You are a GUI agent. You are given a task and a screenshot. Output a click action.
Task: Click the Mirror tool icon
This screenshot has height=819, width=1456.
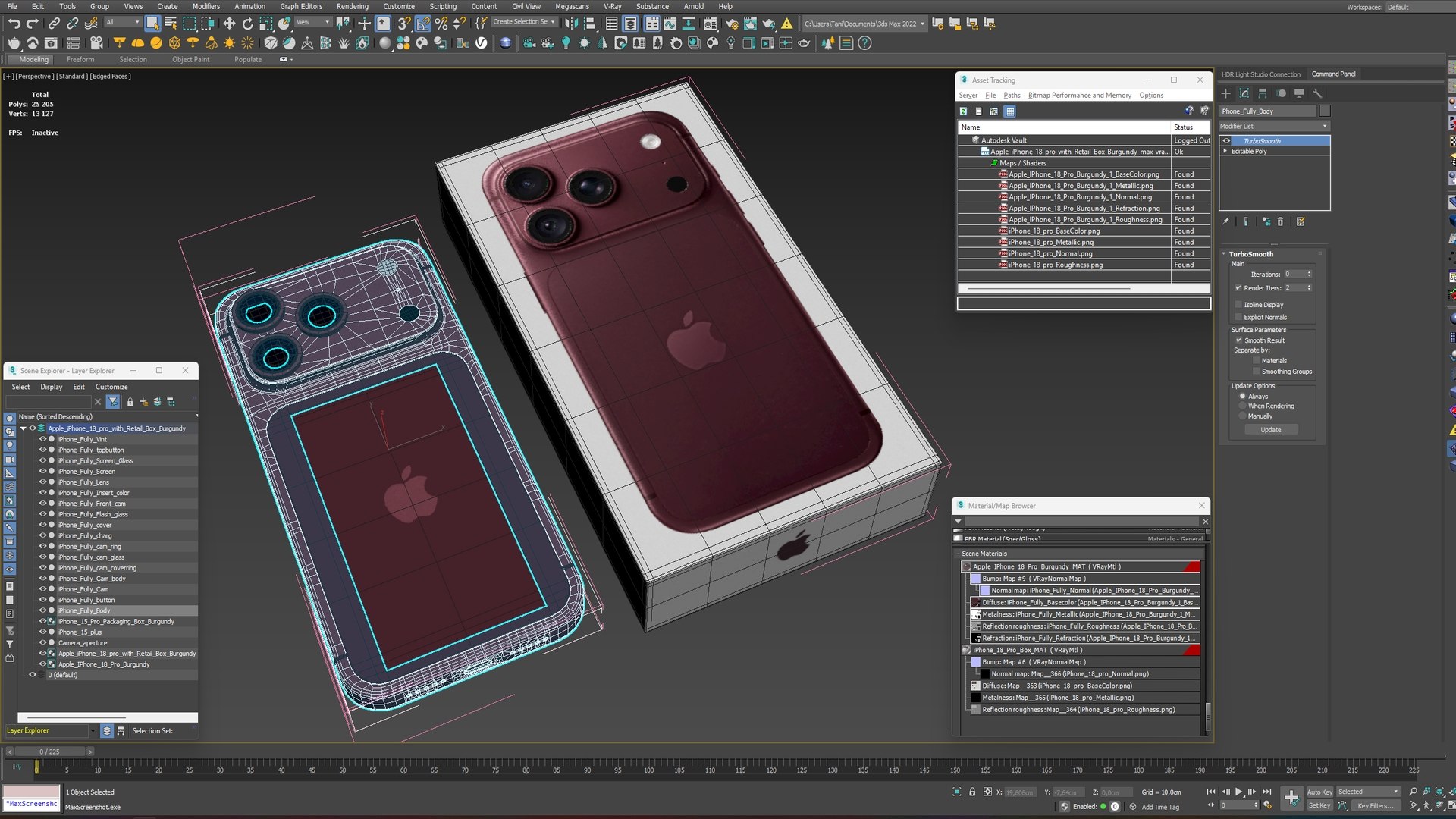(571, 24)
